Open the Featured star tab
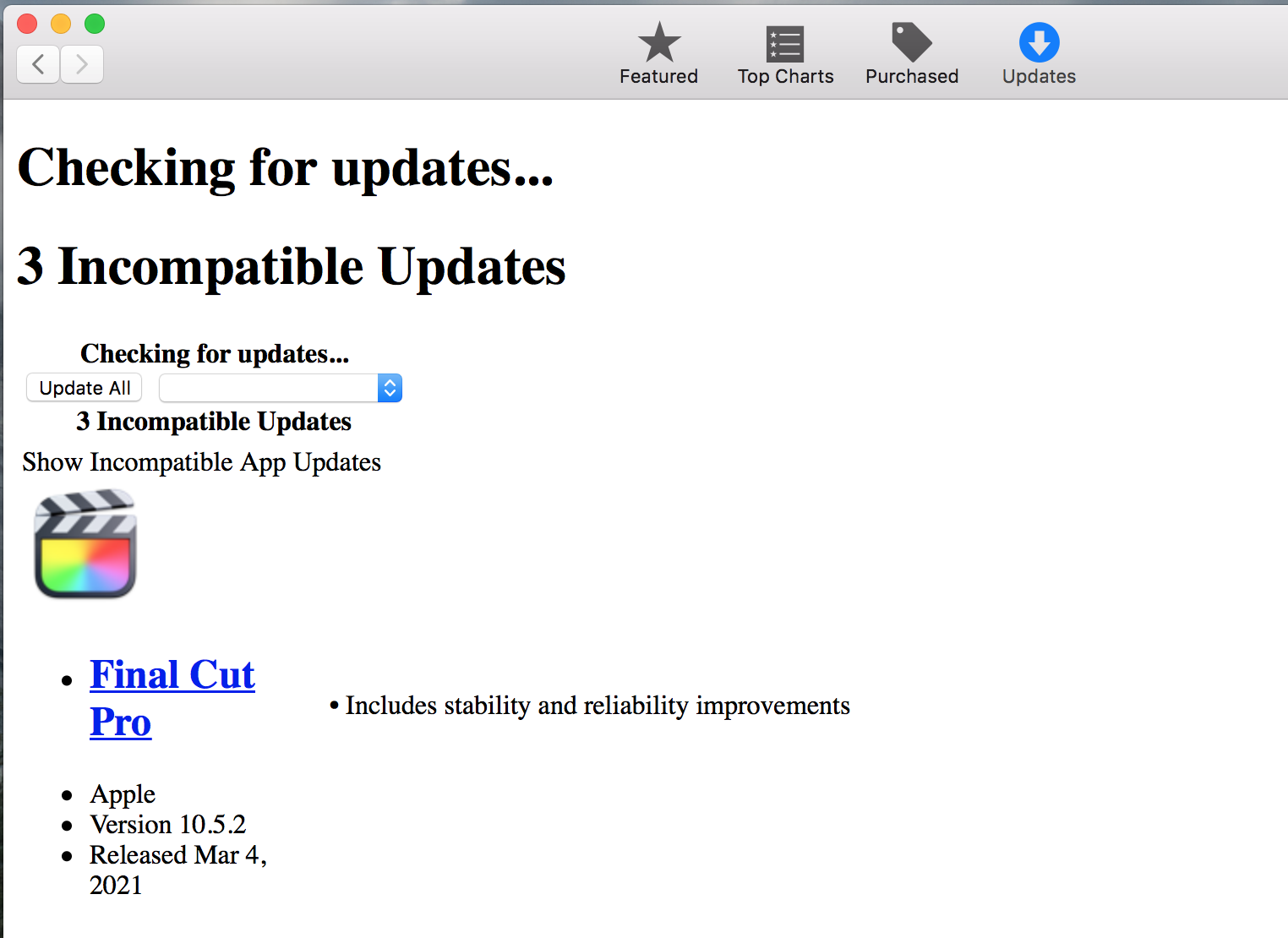The height and width of the screenshot is (938, 1288). pyautogui.click(x=658, y=54)
